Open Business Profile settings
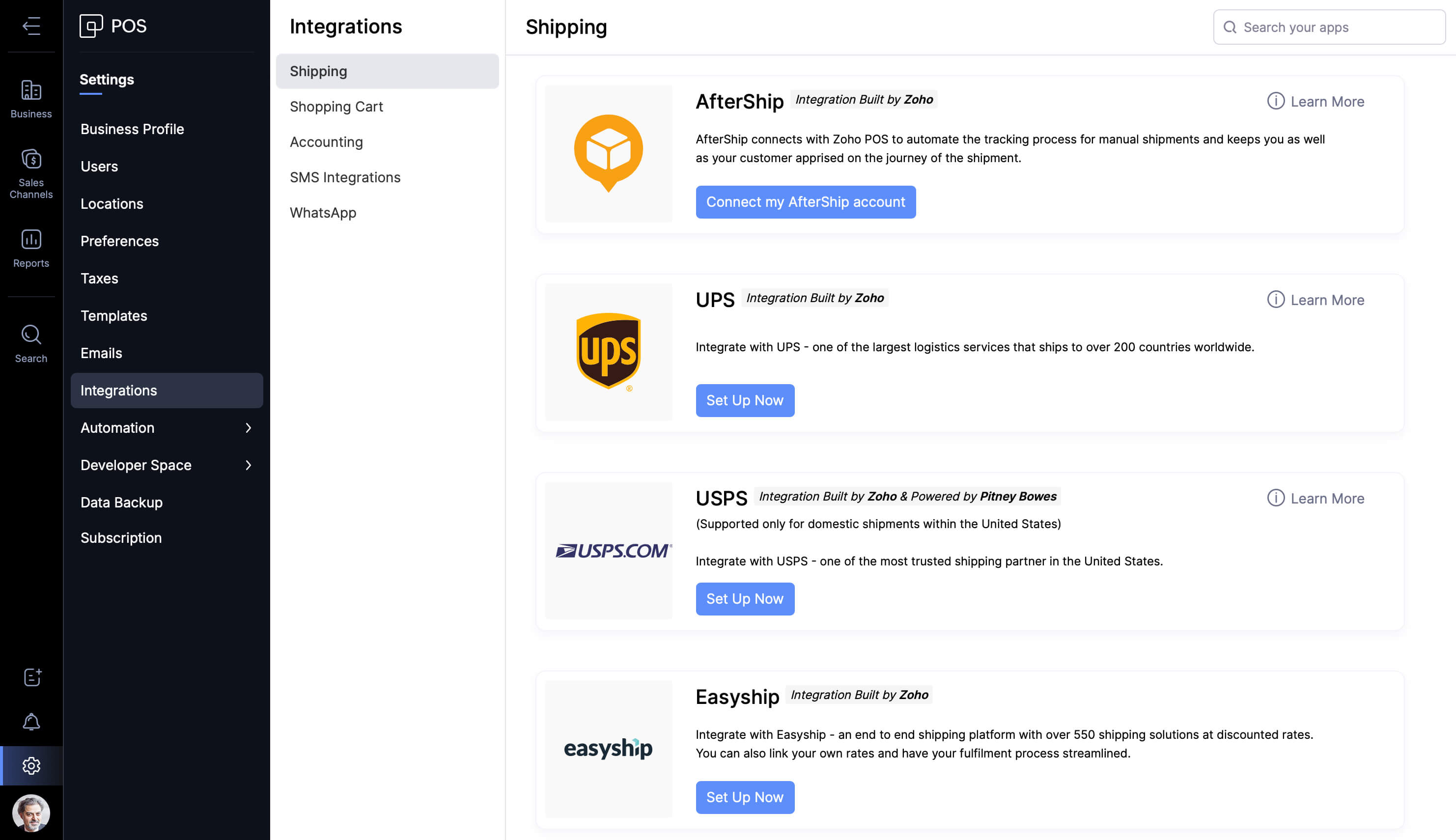Image resolution: width=1456 pixels, height=840 pixels. 132,129
